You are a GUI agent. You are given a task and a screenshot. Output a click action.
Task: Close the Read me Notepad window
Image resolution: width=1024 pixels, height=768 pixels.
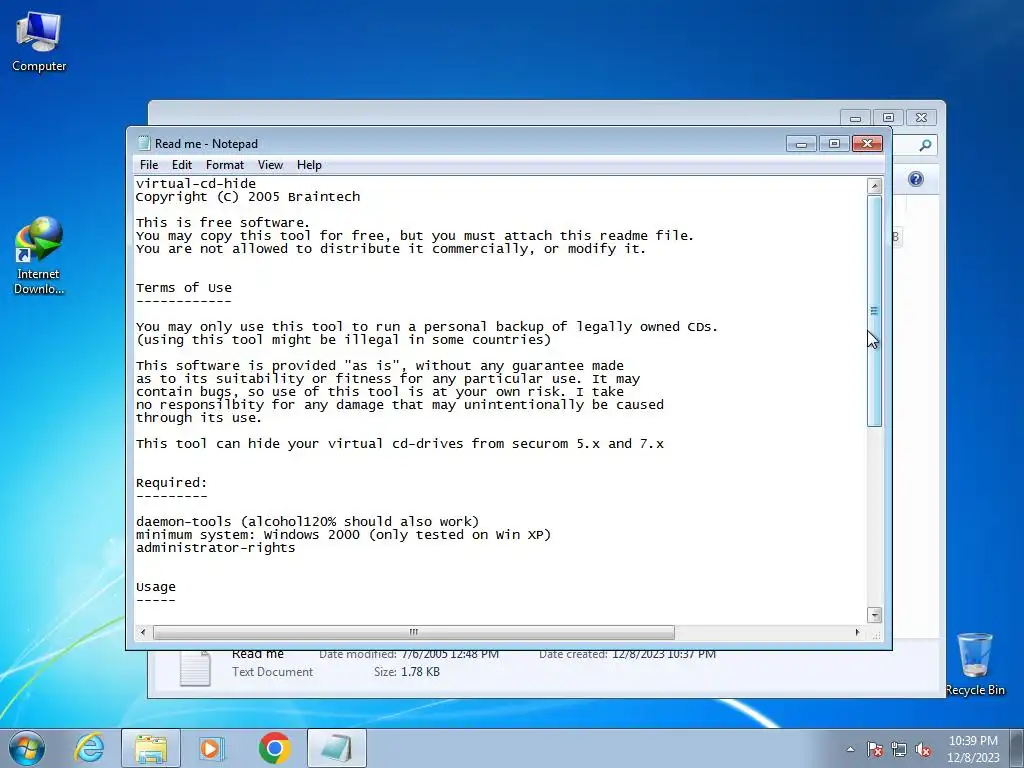[x=867, y=143]
